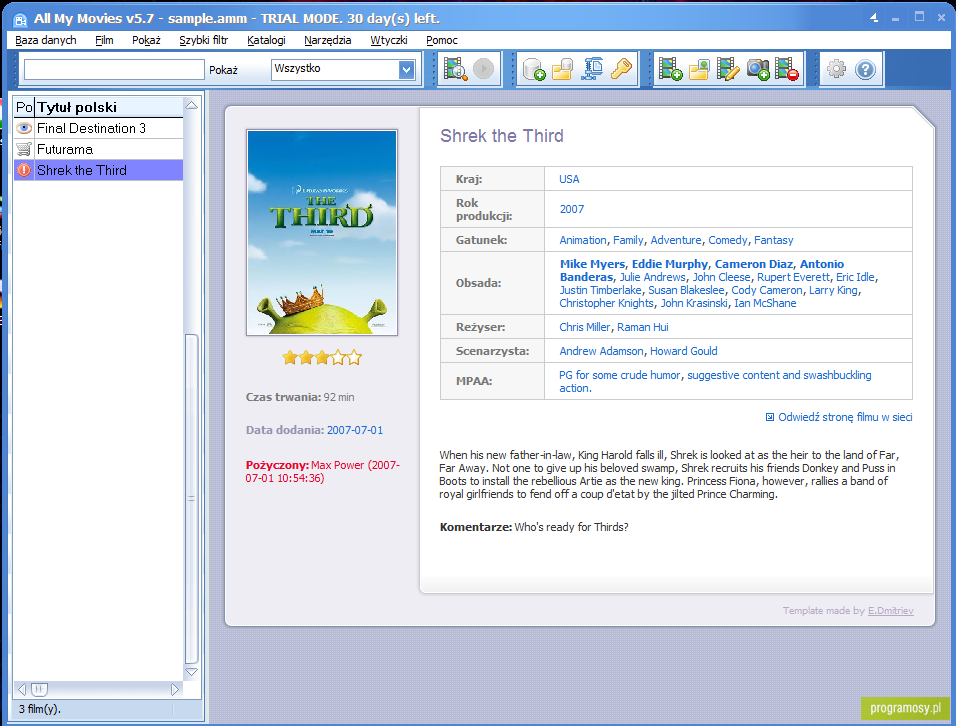Viewport: 956px width, 726px height.
Task: Click the Adventure genre link
Action: tap(676, 240)
